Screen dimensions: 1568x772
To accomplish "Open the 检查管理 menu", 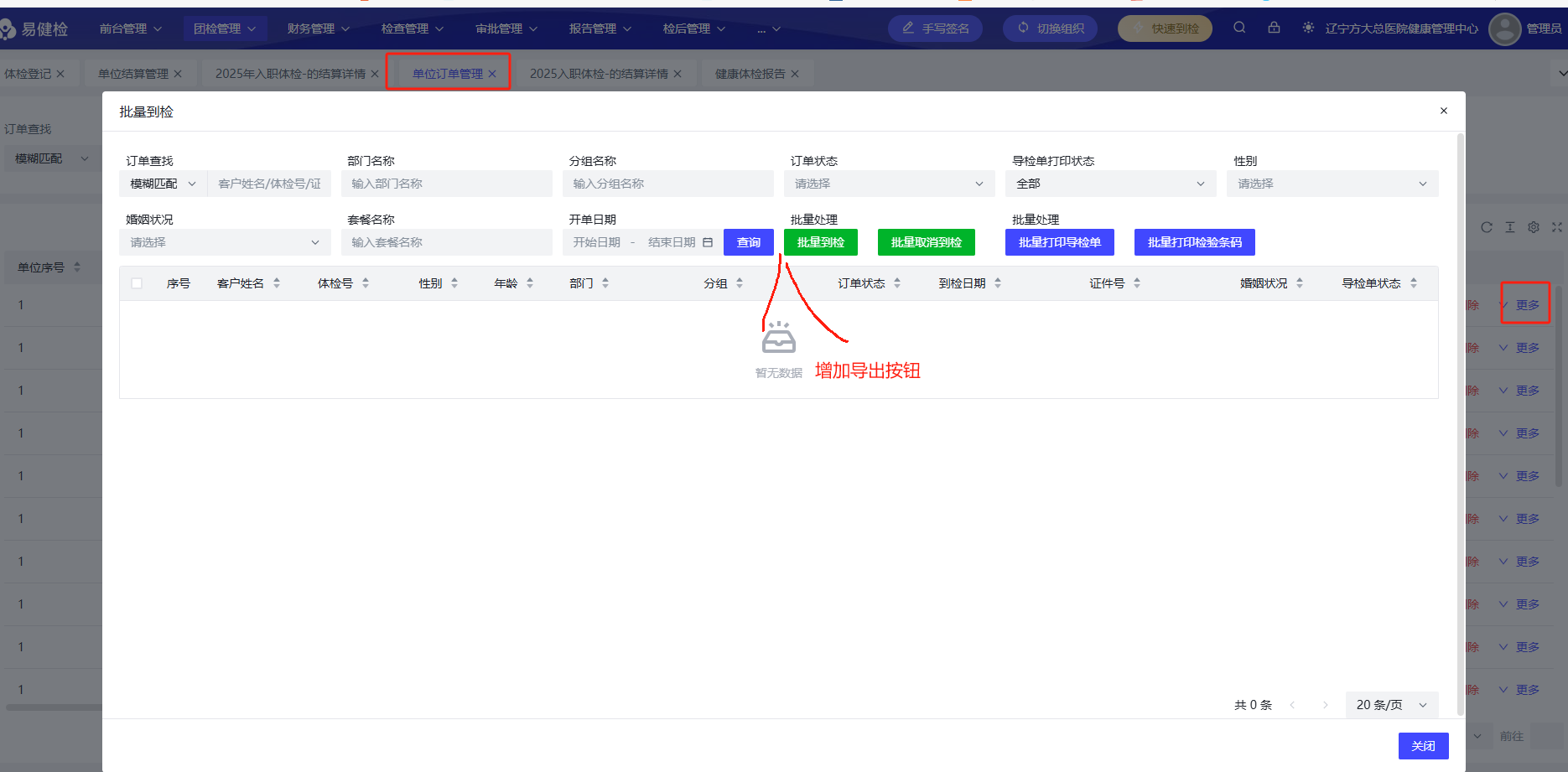I will point(412,28).
